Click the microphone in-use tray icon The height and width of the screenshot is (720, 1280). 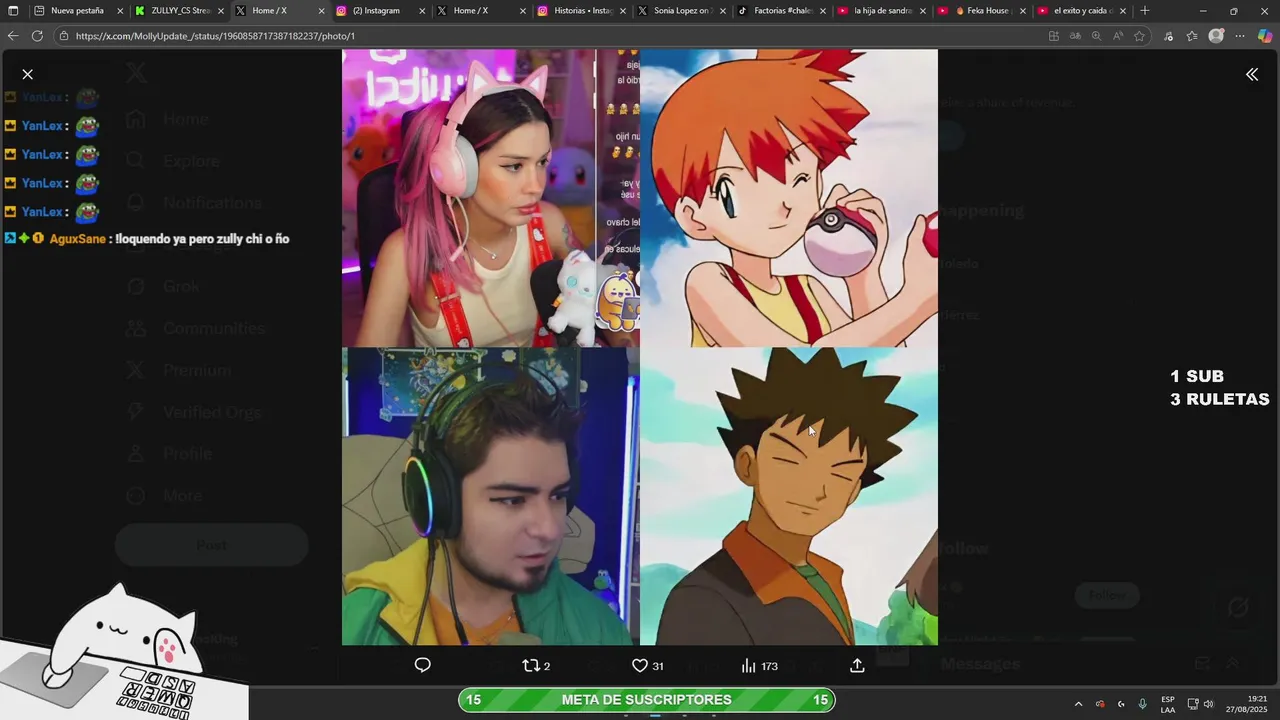[x=1143, y=704]
